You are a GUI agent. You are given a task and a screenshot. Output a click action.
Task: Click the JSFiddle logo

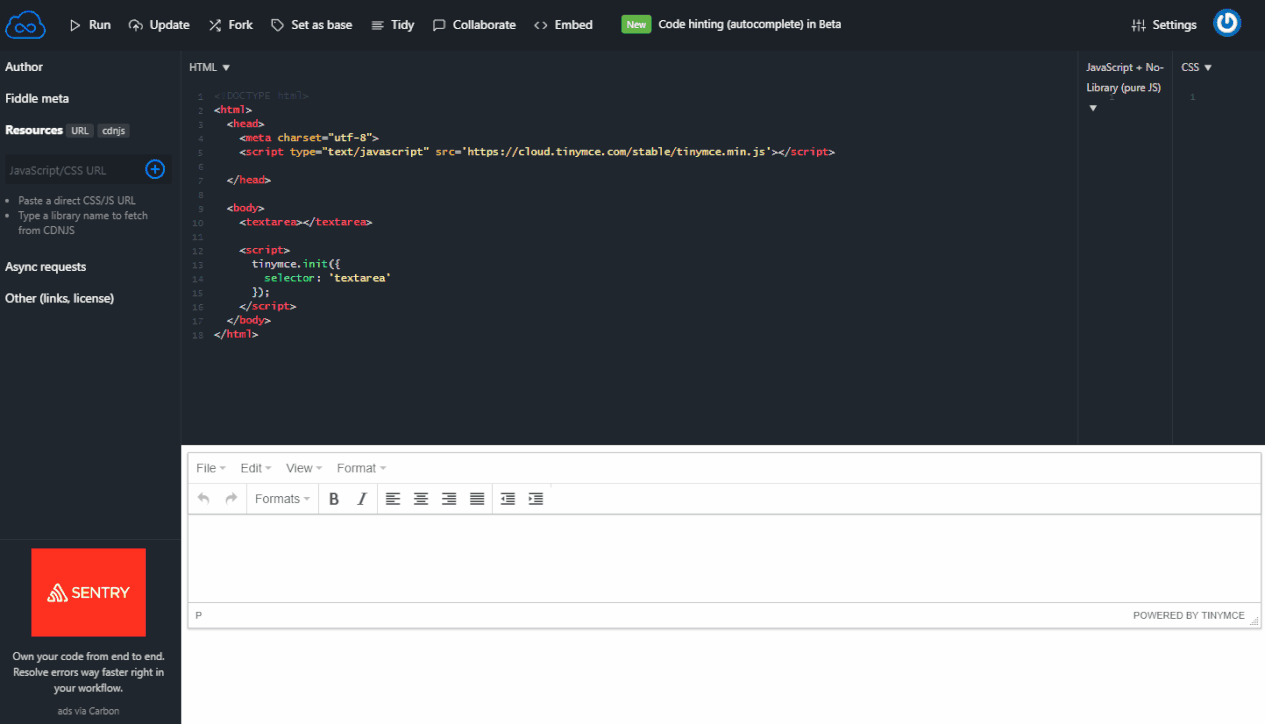[x=25, y=25]
